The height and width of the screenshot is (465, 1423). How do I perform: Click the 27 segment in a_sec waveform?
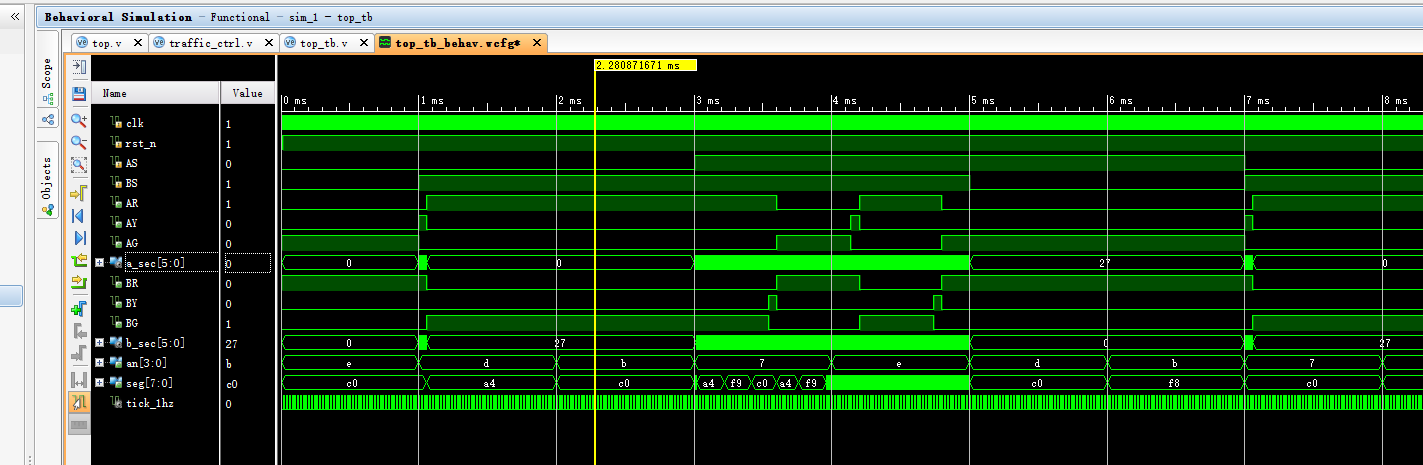click(x=1105, y=263)
